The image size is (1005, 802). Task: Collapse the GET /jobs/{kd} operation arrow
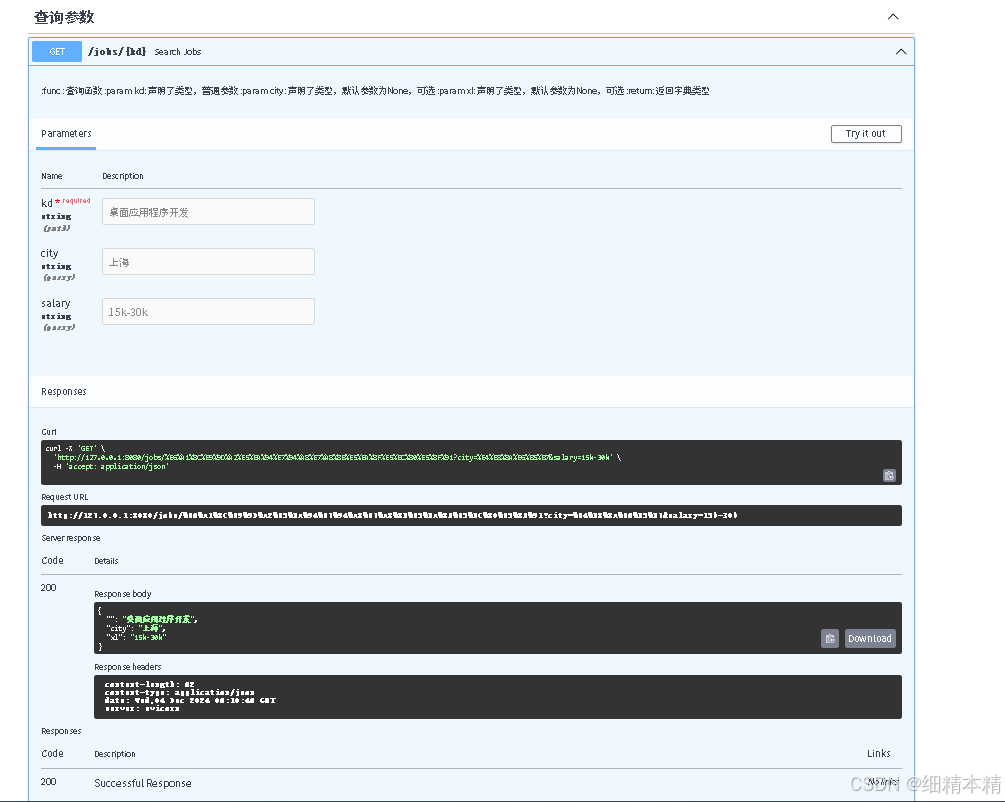click(901, 52)
